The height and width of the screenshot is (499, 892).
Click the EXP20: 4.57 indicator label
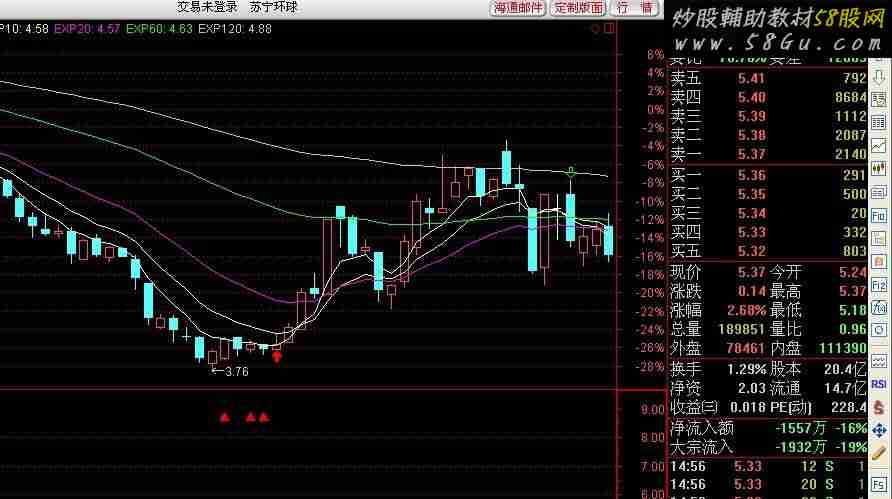point(87,28)
